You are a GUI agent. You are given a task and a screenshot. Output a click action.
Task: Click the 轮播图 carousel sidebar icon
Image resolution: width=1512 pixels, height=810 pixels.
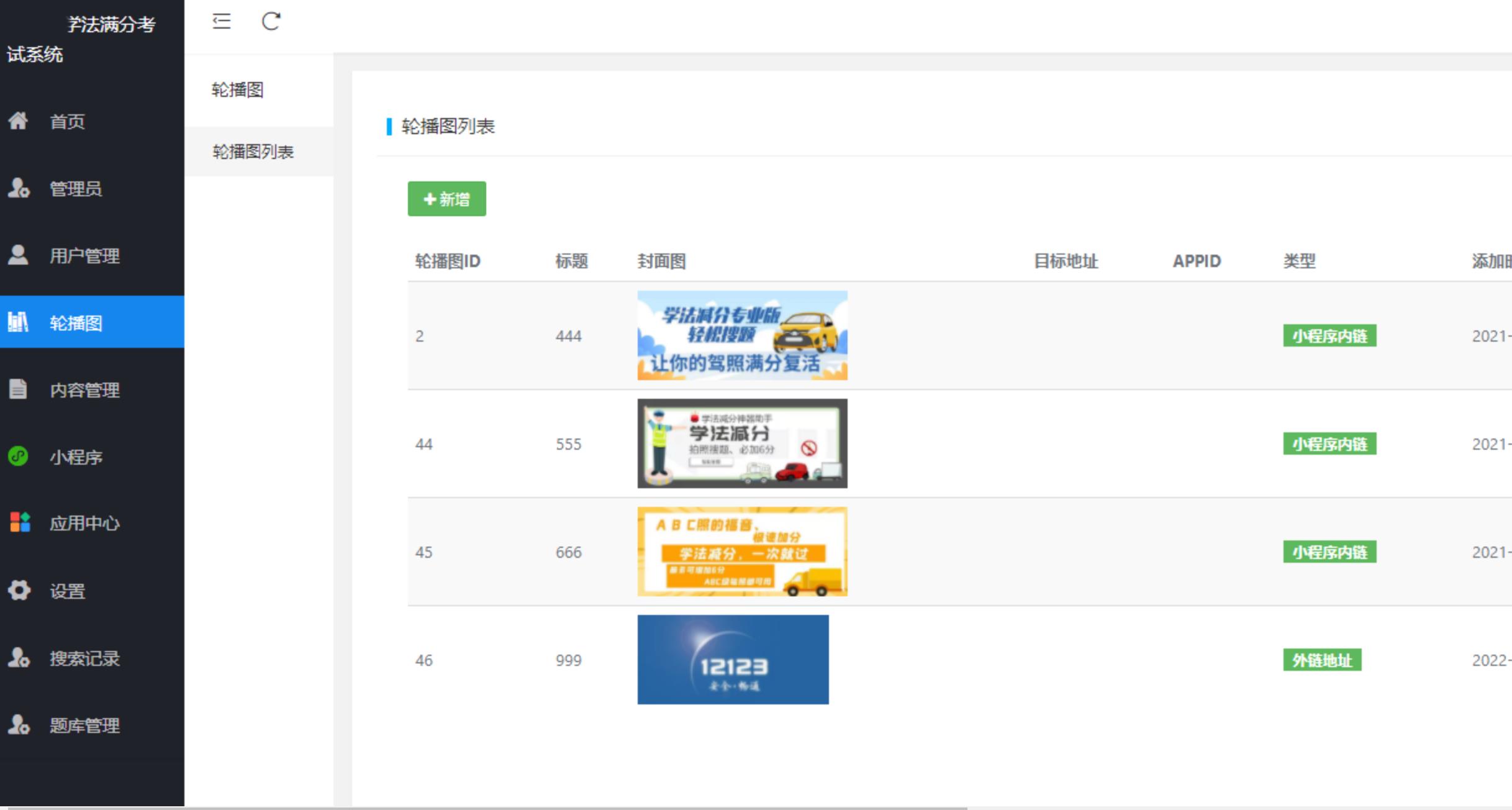[76, 322]
